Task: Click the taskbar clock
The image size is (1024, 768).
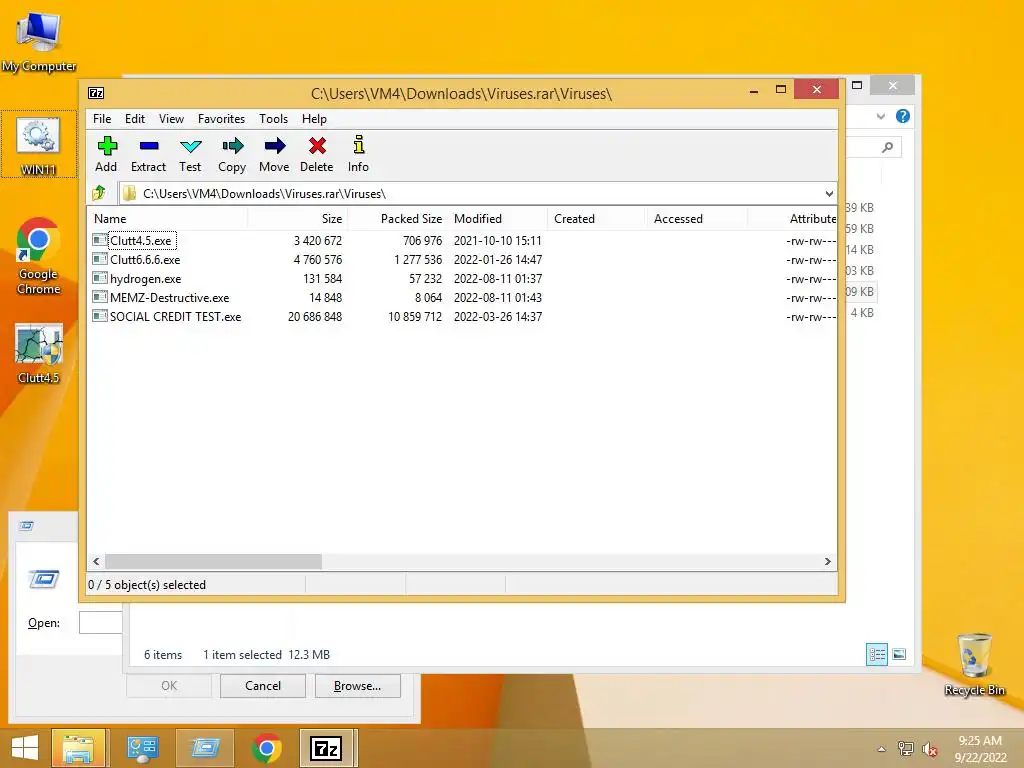Action: point(980,748)
